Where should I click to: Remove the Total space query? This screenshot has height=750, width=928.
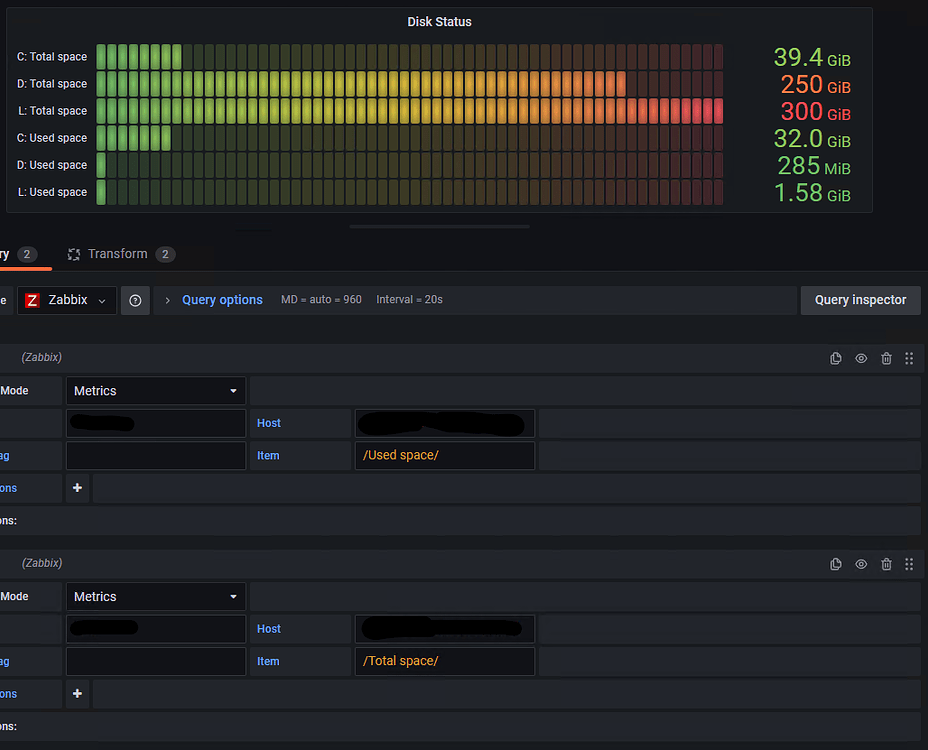pyautogui.click(x=886, y=564)
